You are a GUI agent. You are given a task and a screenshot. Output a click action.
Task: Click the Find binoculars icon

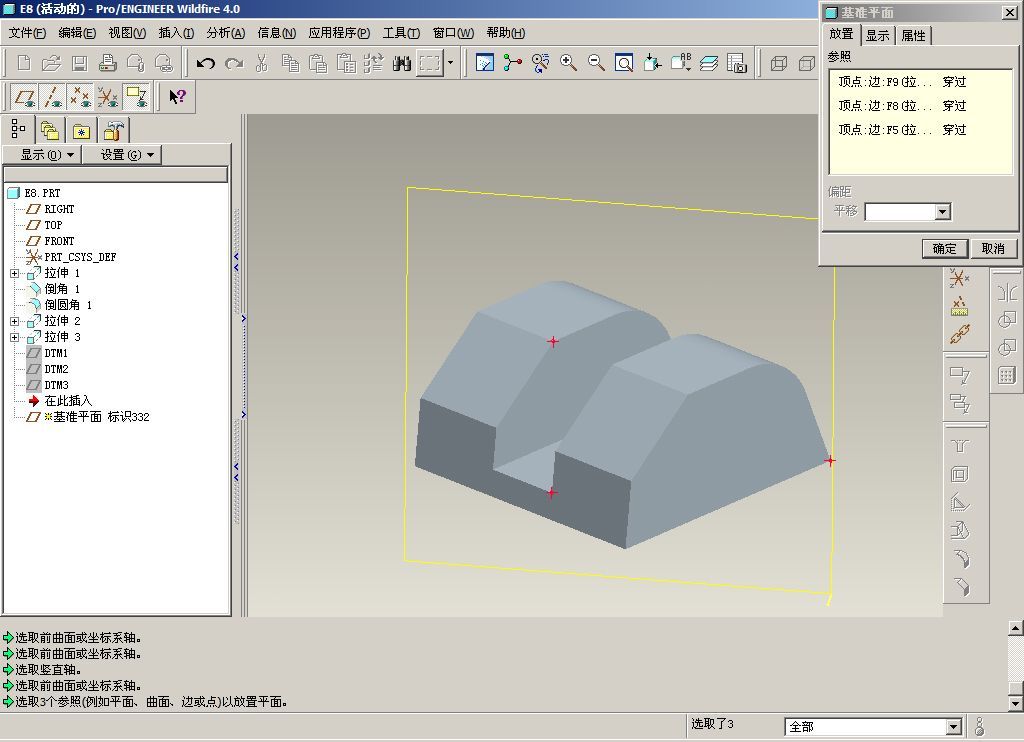point(402,63)
